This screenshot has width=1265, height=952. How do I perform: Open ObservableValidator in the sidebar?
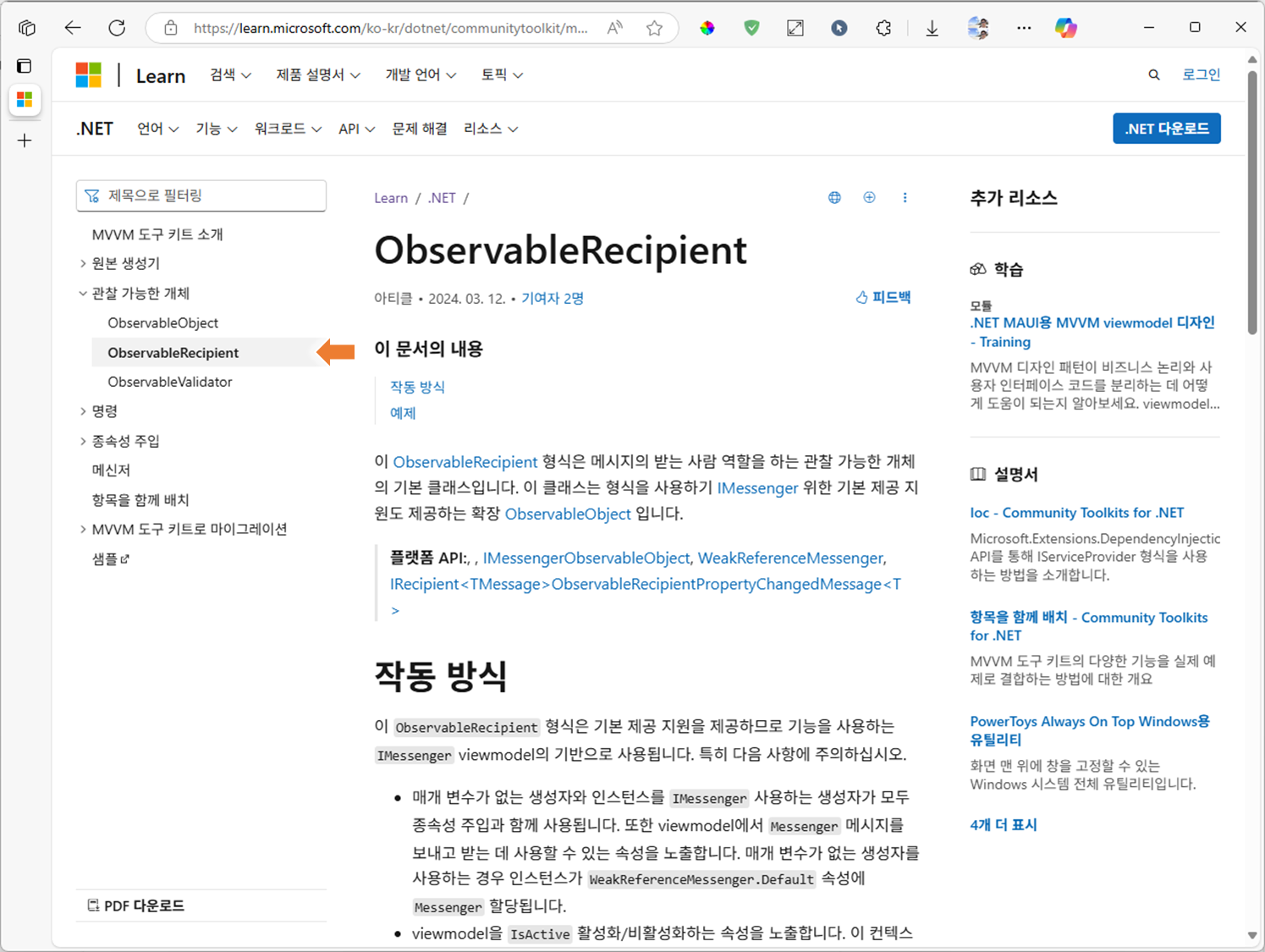point(170,382)
